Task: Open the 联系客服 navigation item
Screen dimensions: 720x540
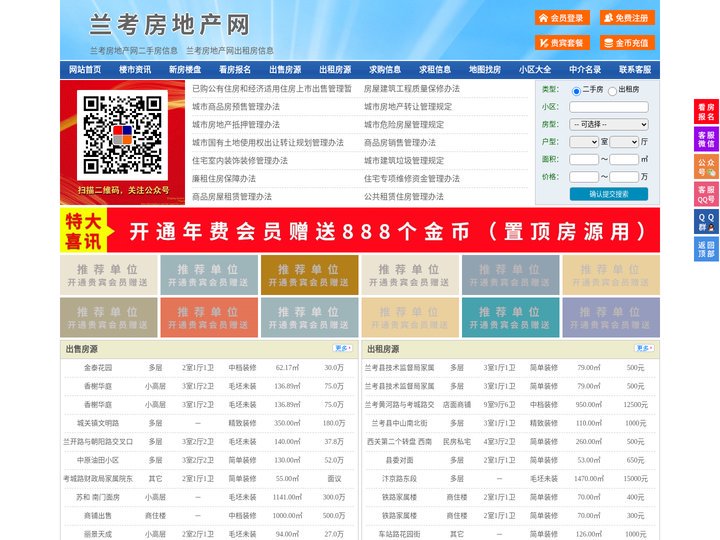Action: pyautogui.click(x=635, y=70)
